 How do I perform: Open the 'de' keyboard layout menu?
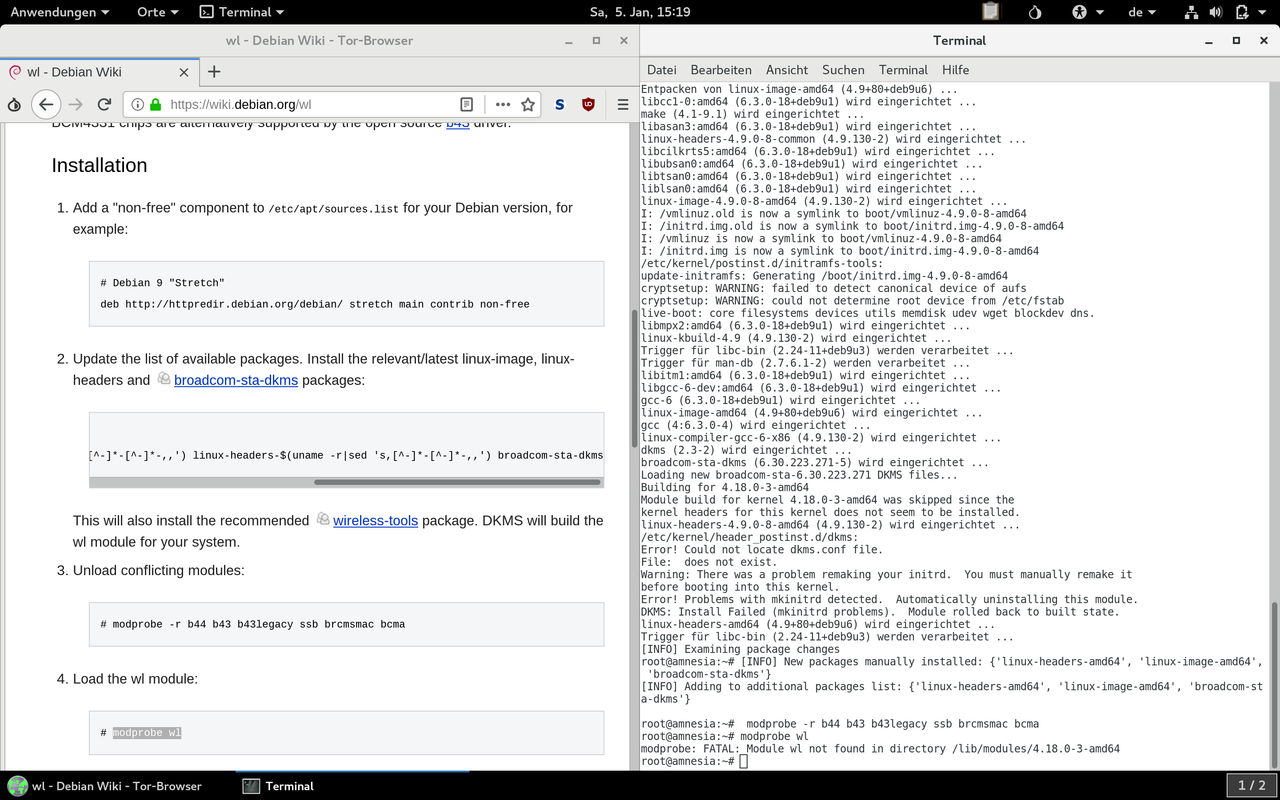coord(1142,12)
